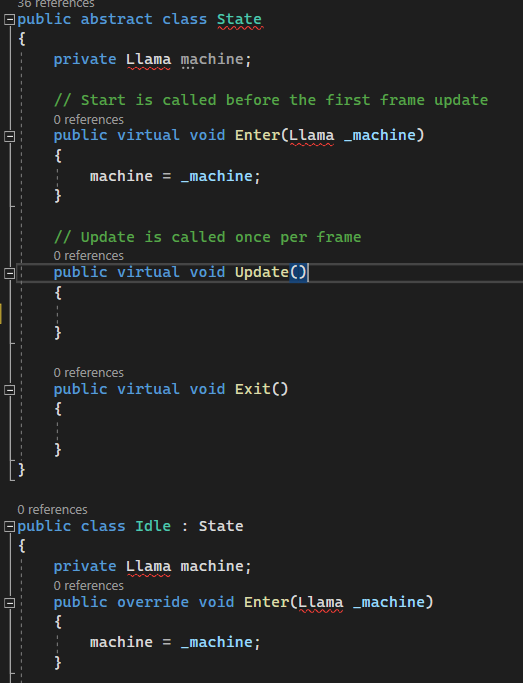Image resolution: width=523 pixels, height=683 pixels.
Task: Open 0 references CodeLens above override Enter
Action: (x=88, y=585)
